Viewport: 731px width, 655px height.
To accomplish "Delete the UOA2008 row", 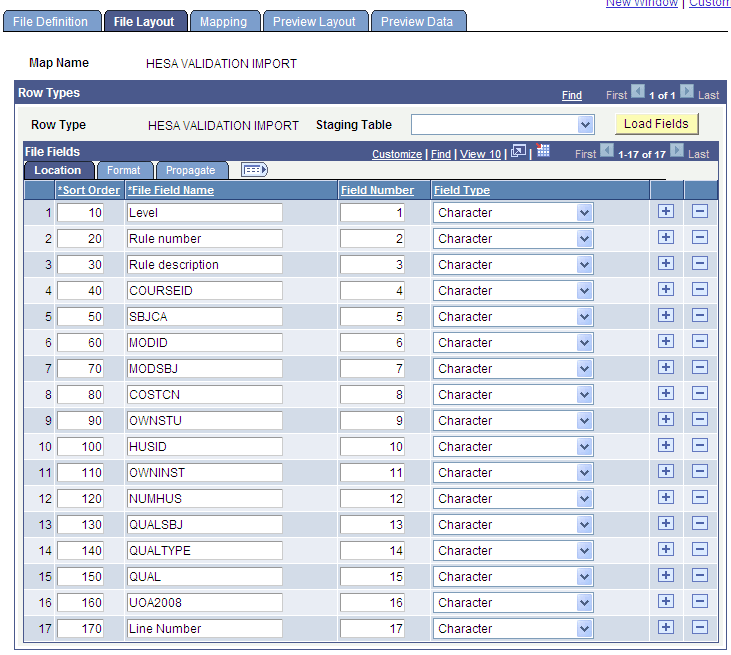I will (x=700, y=601).
